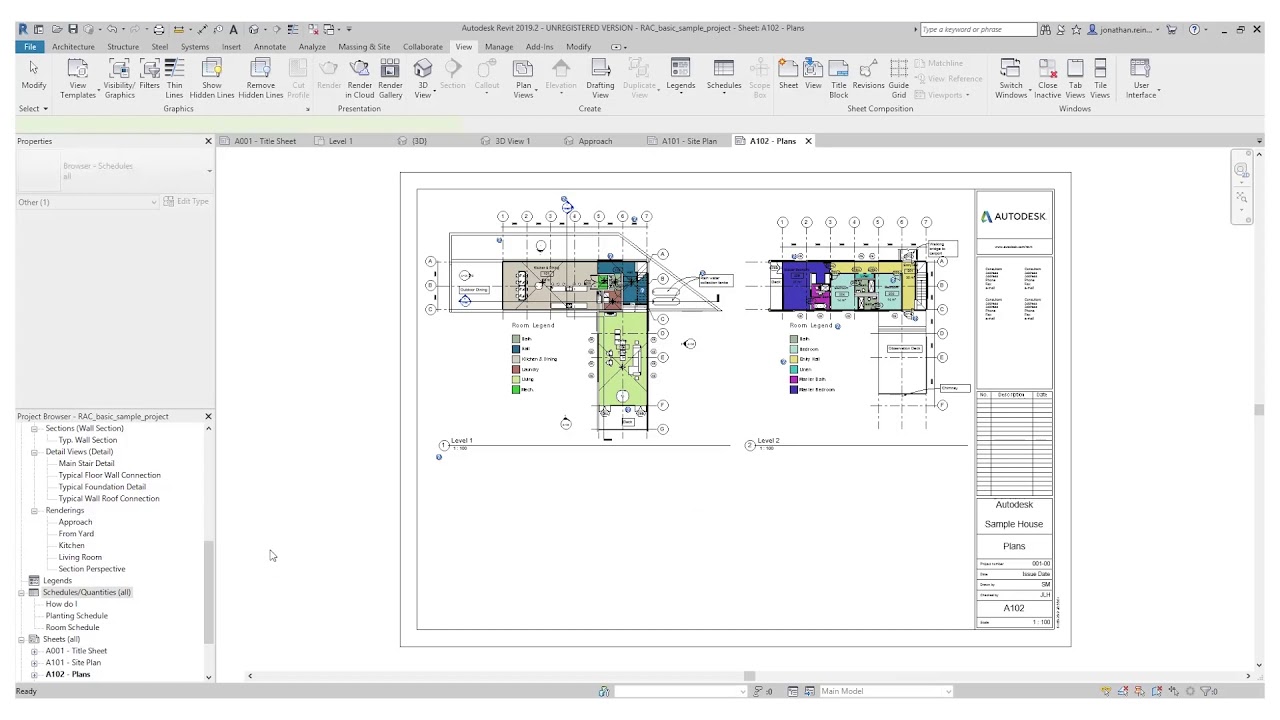Click the Undo button
Viewport: 1280px width, 720px height.
110,29
